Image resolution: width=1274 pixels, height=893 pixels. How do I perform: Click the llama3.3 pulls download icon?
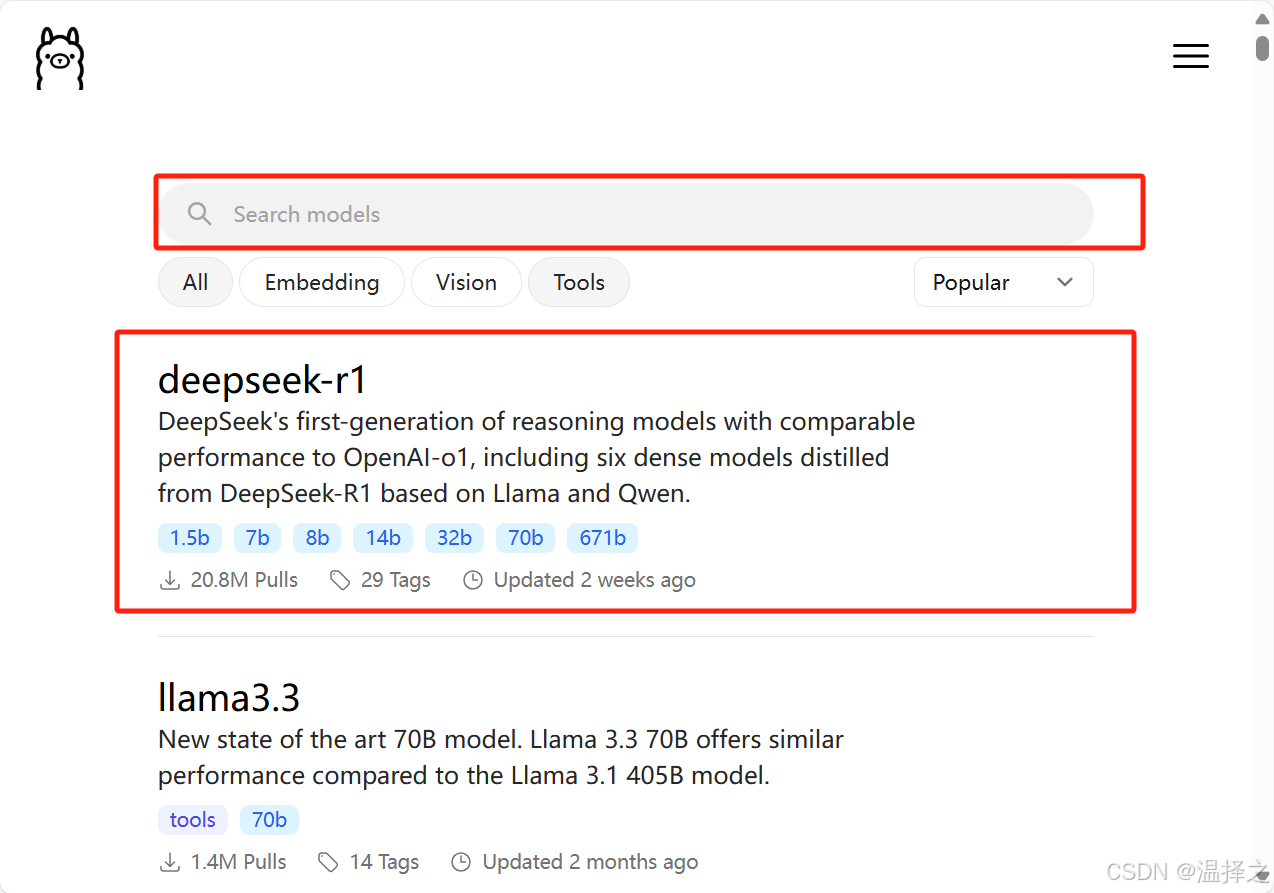[170, 862]
